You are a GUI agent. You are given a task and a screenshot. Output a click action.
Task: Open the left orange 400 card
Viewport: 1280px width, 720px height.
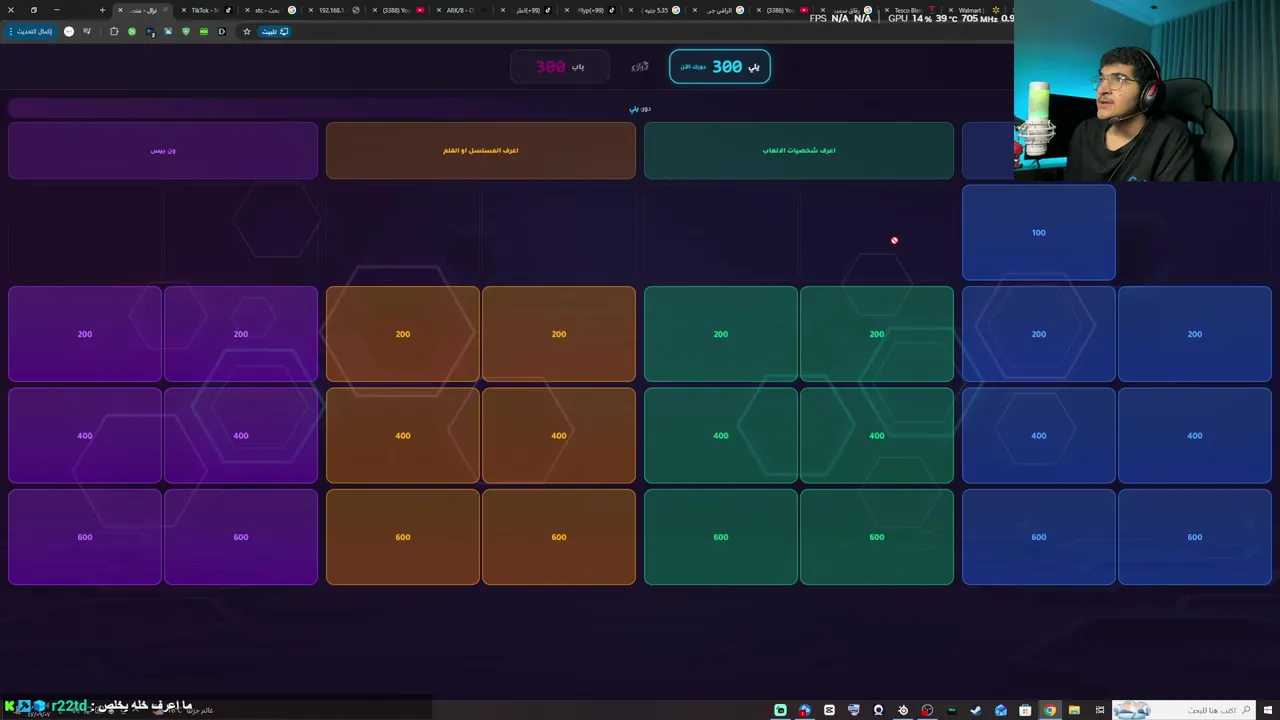coord(403,435)
